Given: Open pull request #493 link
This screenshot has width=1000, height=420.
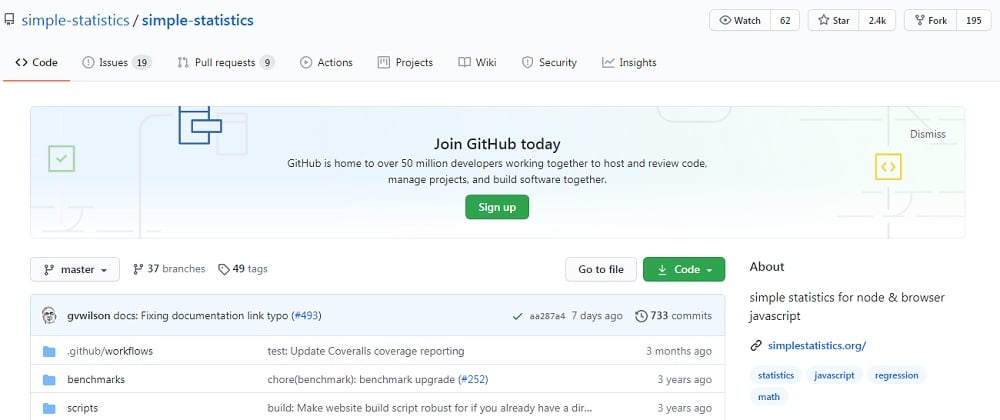Looking at the screenshot, I should point(307,315).
